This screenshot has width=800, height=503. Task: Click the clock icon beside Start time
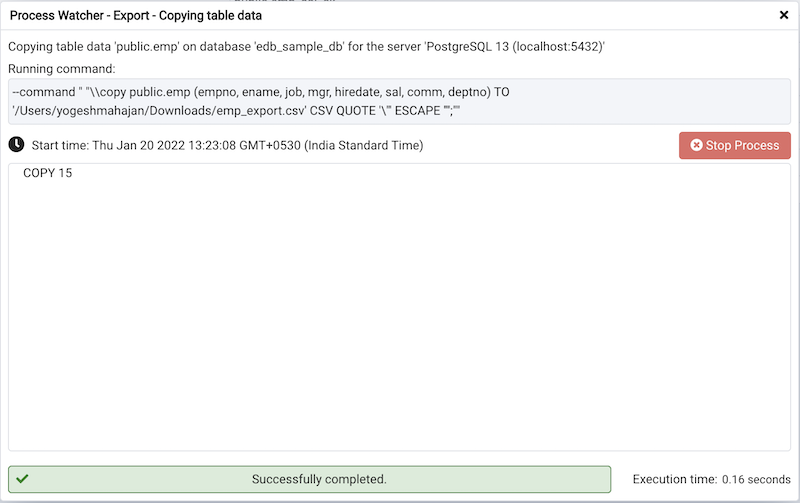(16, 145)
